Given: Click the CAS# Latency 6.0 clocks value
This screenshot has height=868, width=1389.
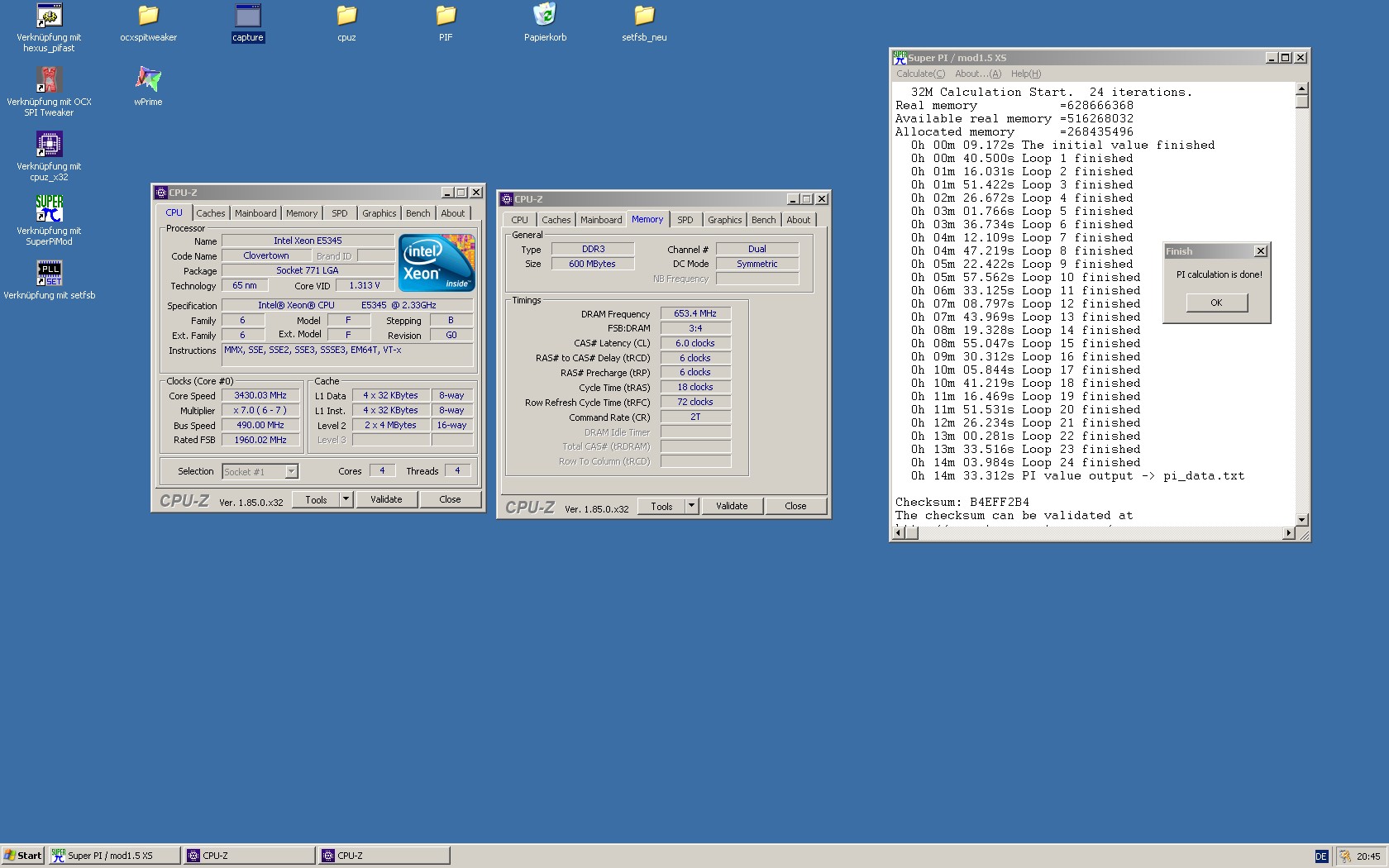Looking at the screenshot, I should [x=695, y=343].
